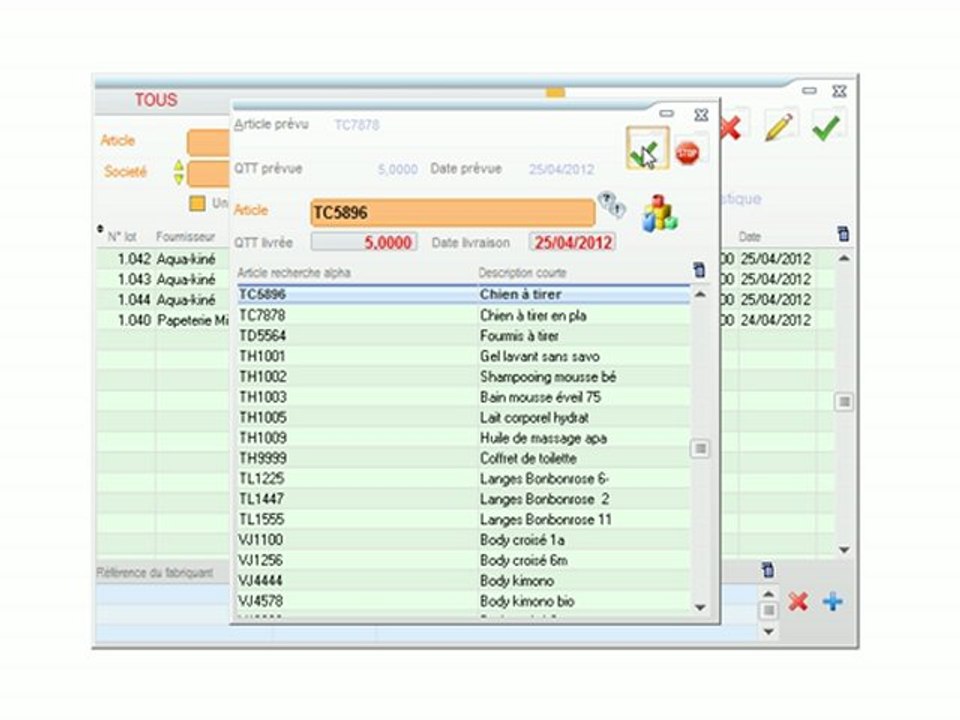Open the colored stock cubes icon
This screenshot has width=960, height=720.
(x=659, y=214)
